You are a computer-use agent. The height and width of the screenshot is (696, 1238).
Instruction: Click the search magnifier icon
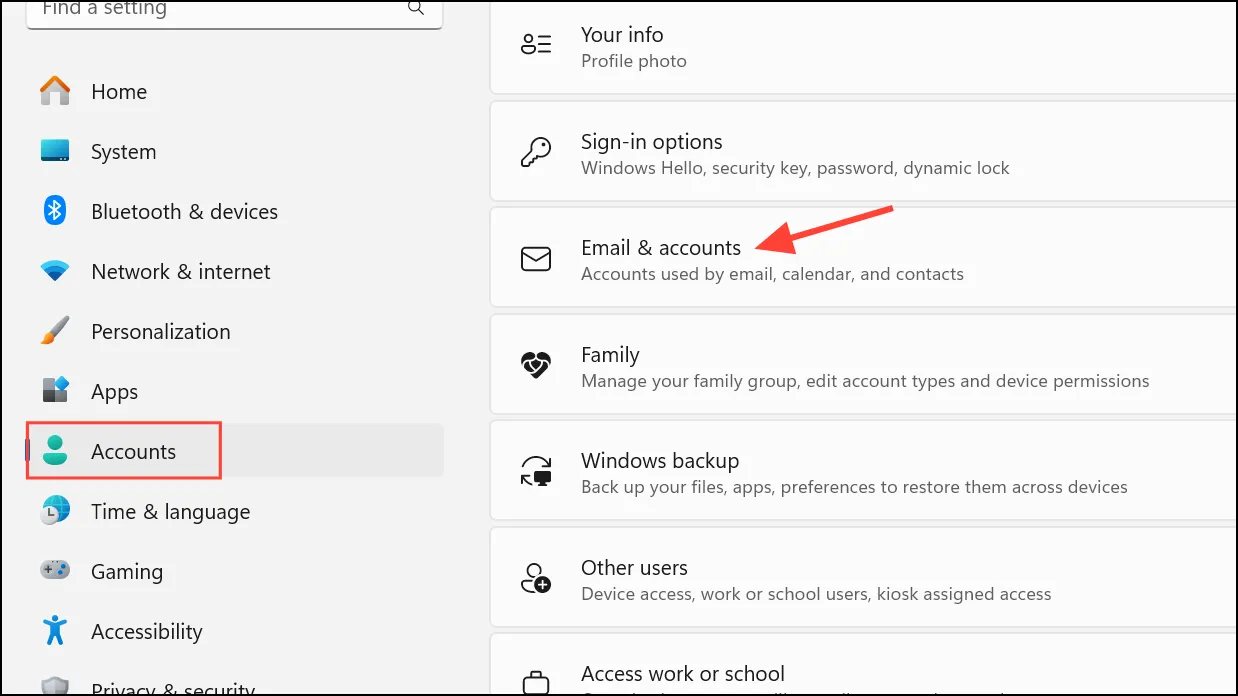click(416, 8)
